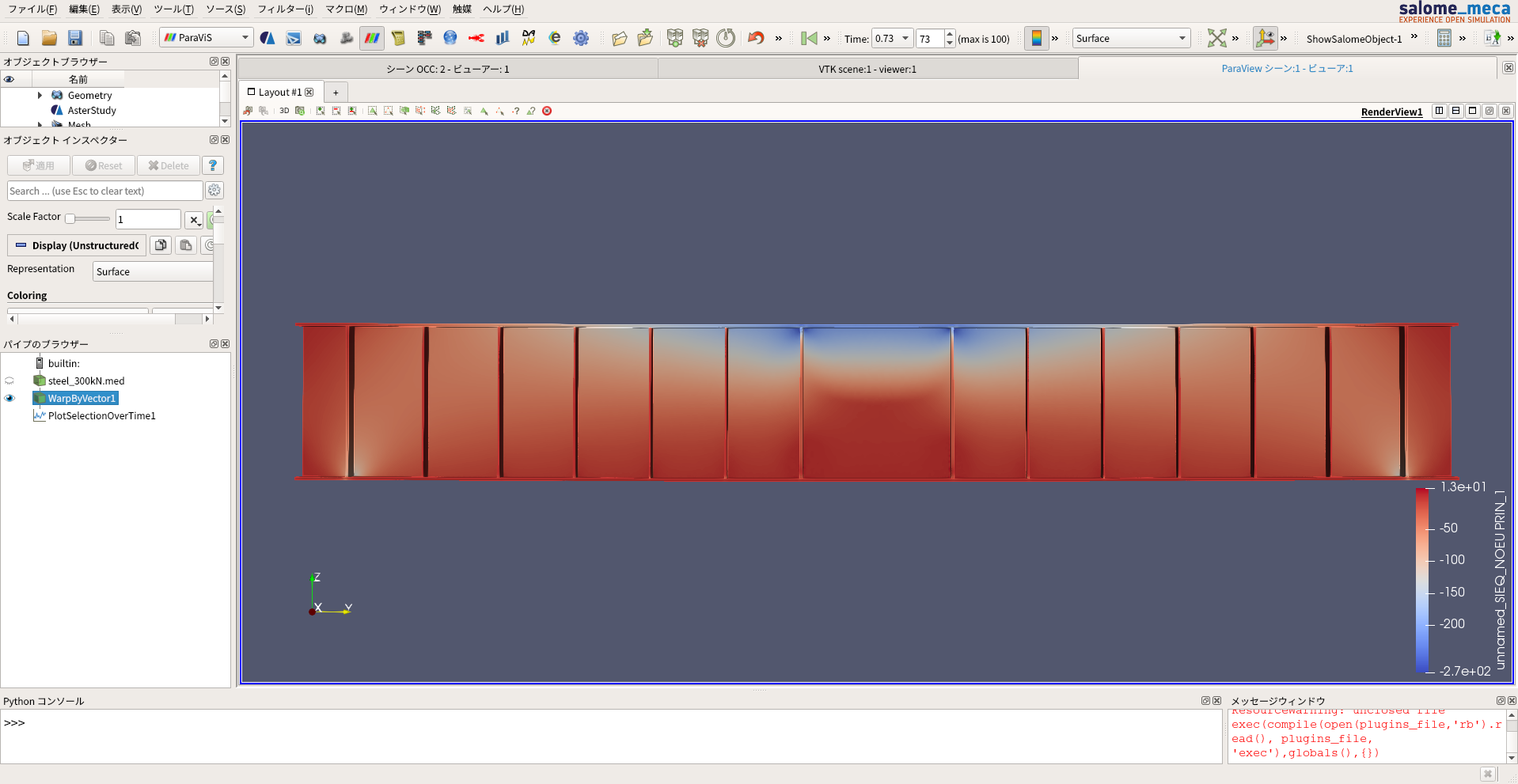Click the load state folder with arrow icon

646,38
